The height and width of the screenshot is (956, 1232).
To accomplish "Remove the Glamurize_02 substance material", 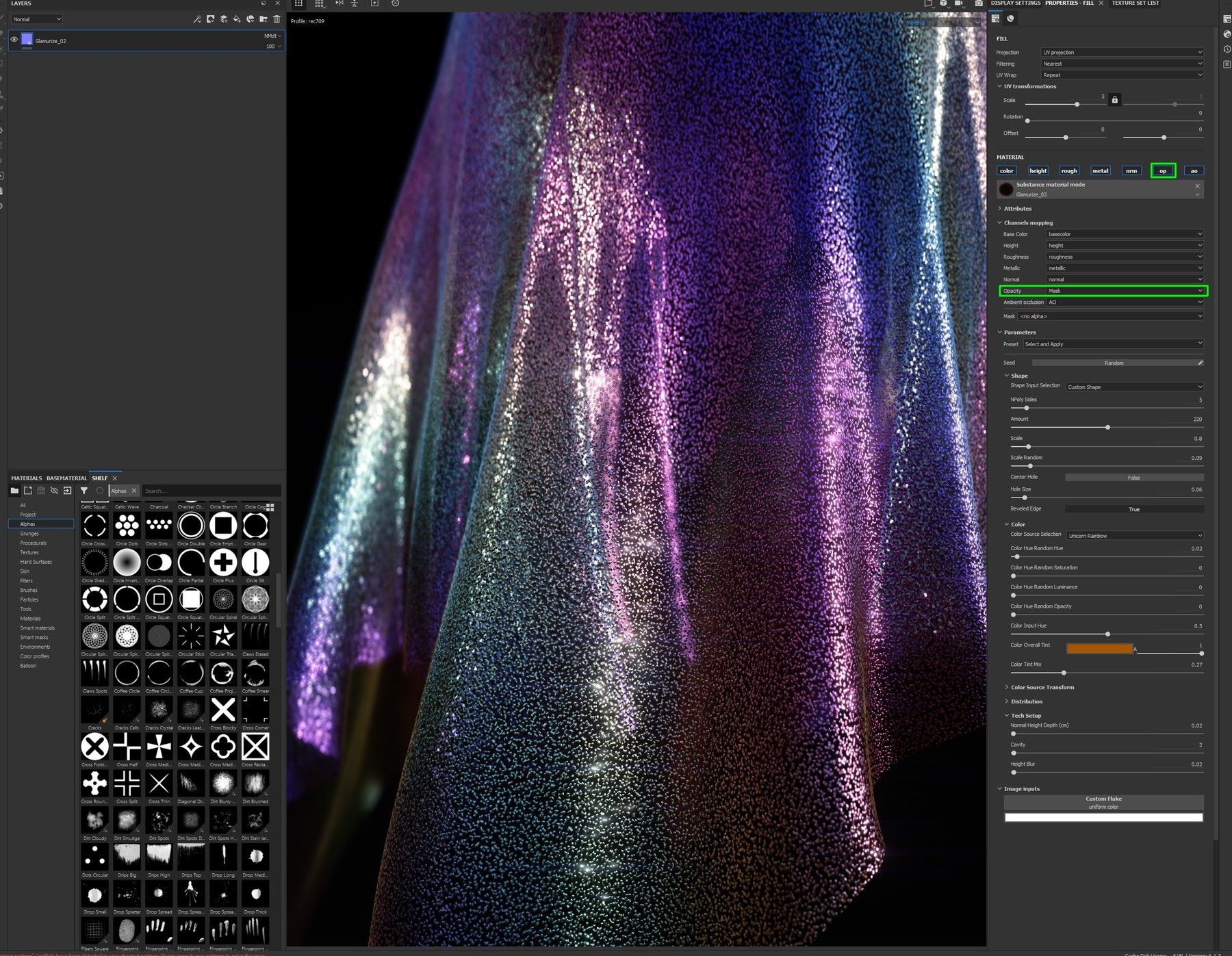I will point(1197,185).
